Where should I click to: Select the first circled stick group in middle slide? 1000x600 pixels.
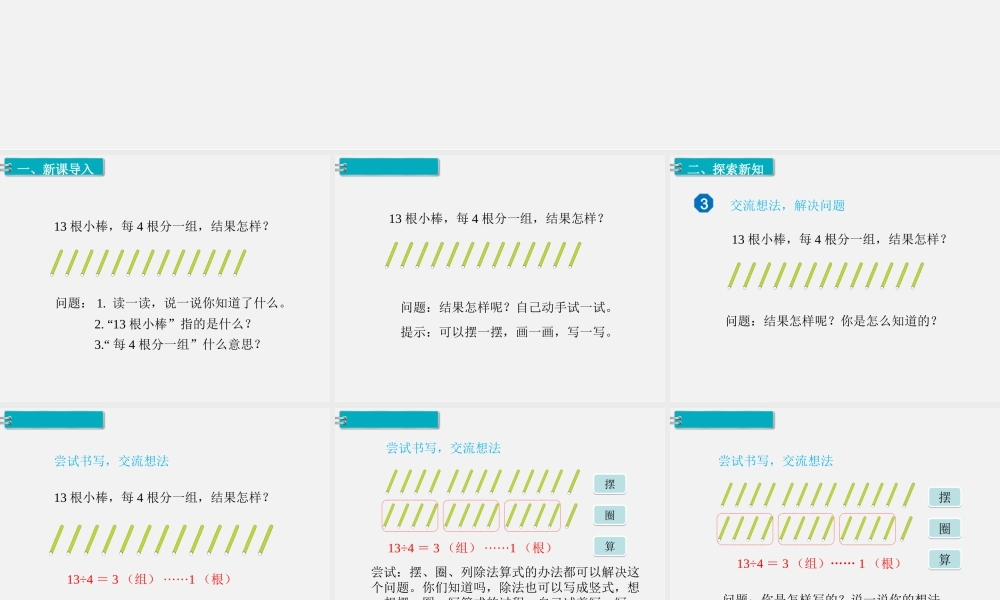410,515
